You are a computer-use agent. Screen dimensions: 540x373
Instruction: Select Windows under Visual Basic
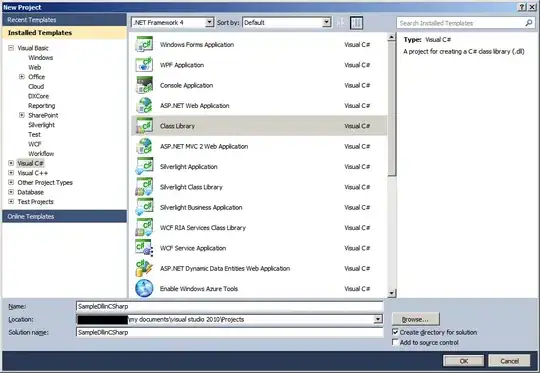click(x=41, y=58)
